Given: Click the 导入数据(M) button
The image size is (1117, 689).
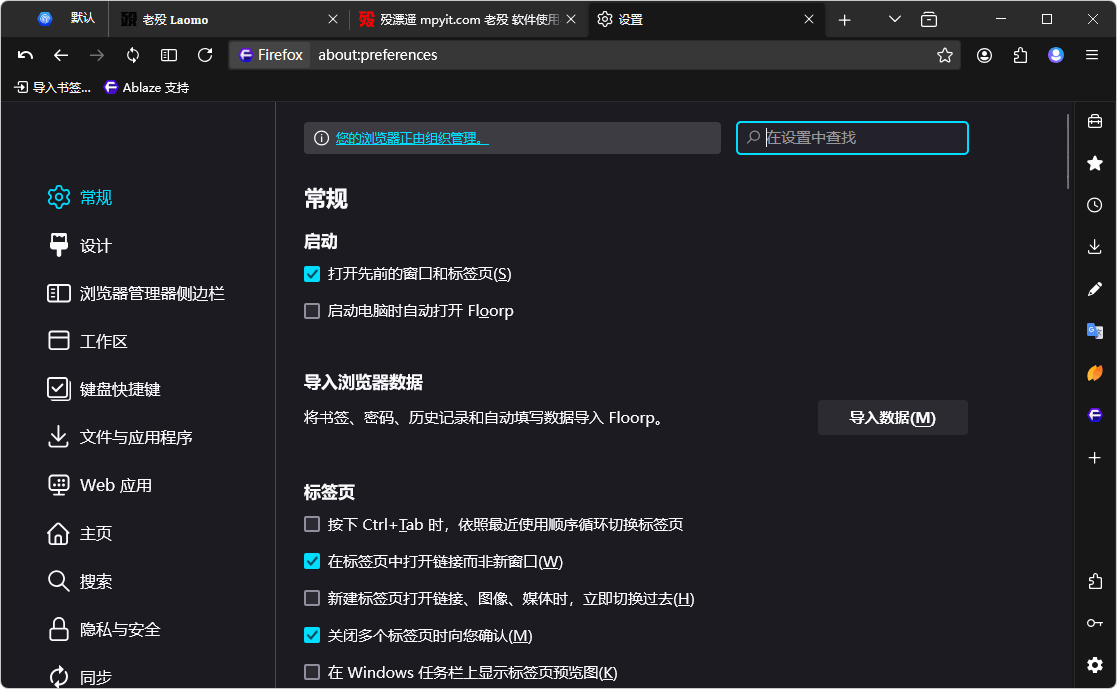Looking at the screenshot, I should (893, 418).
